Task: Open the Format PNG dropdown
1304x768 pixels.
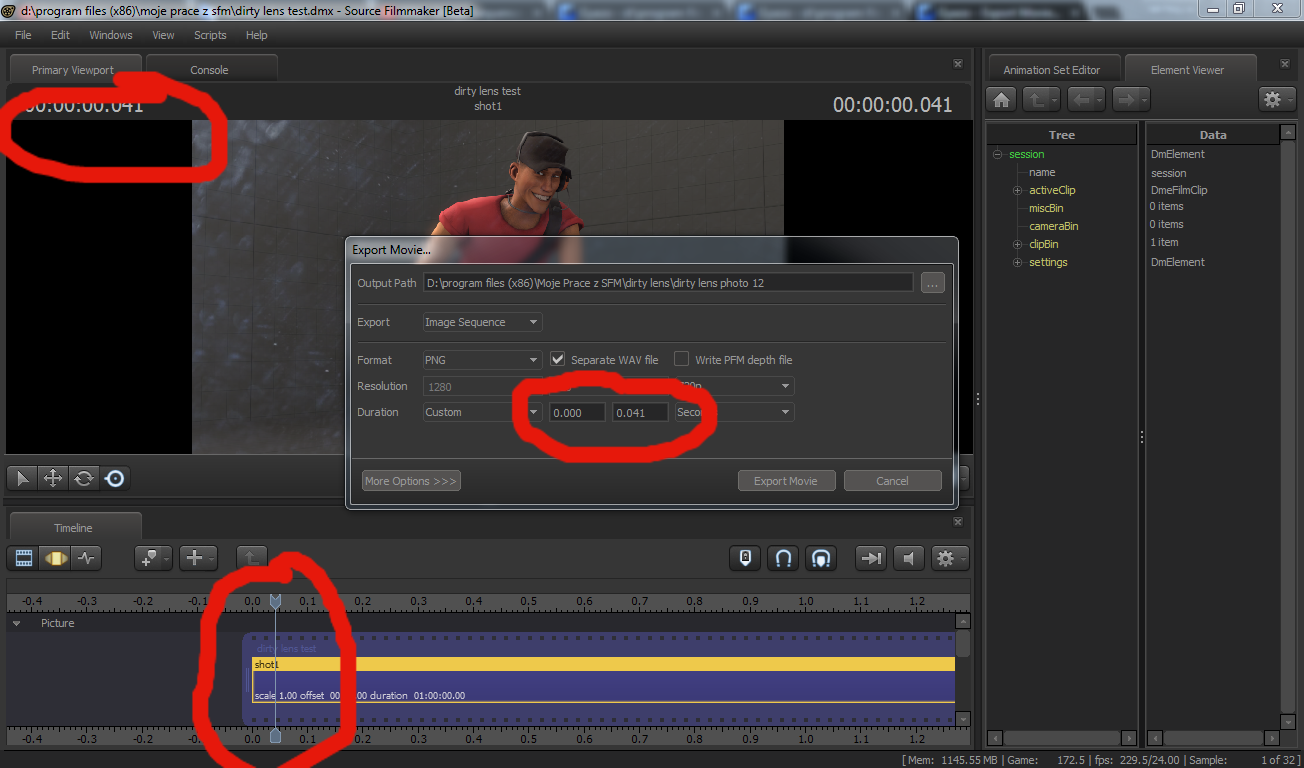Action: click(x=481, y=360)
